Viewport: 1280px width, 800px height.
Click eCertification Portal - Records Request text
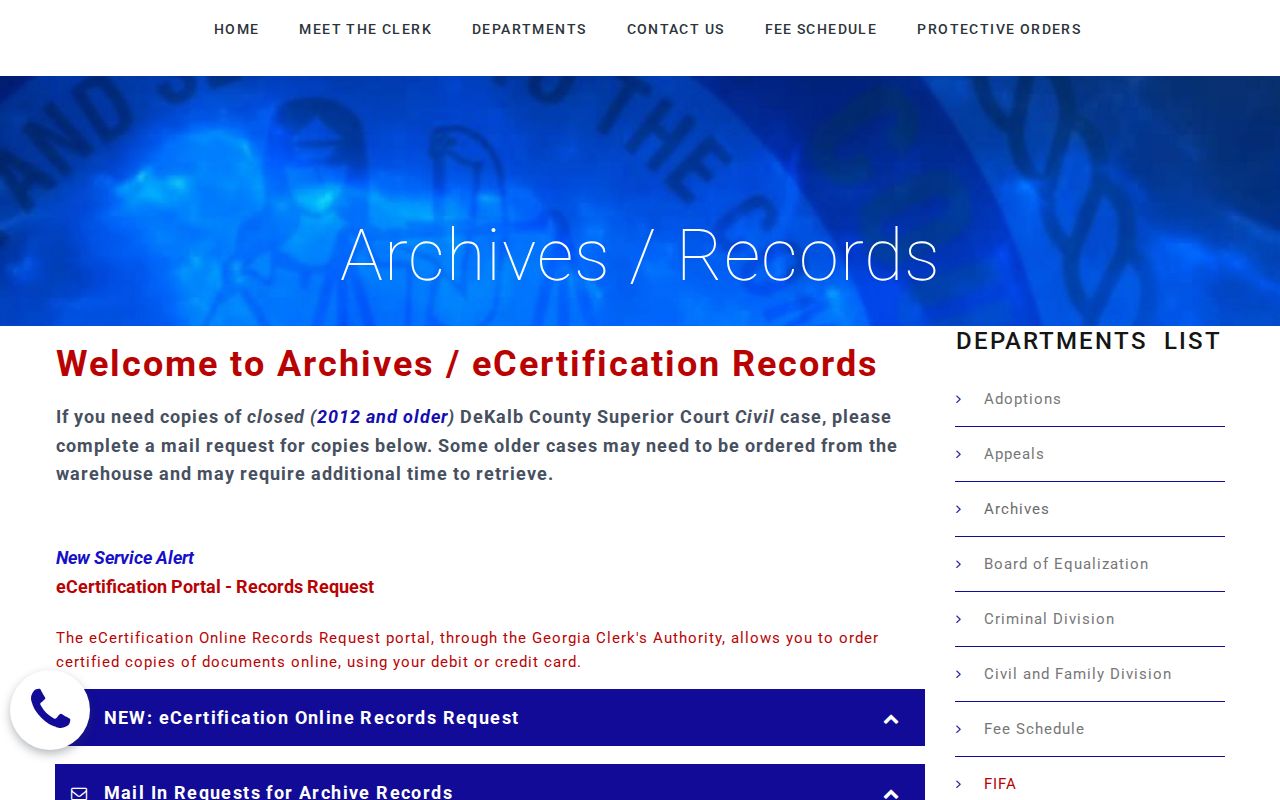[215, 587]
